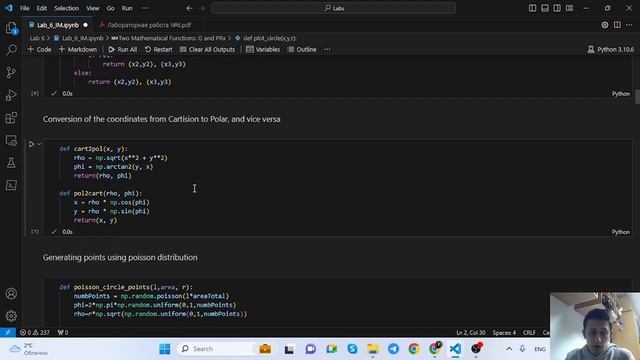This screenshot has height=360, width=640.
Task: Restart the notebook kernel
Action: tap(158, 49)
